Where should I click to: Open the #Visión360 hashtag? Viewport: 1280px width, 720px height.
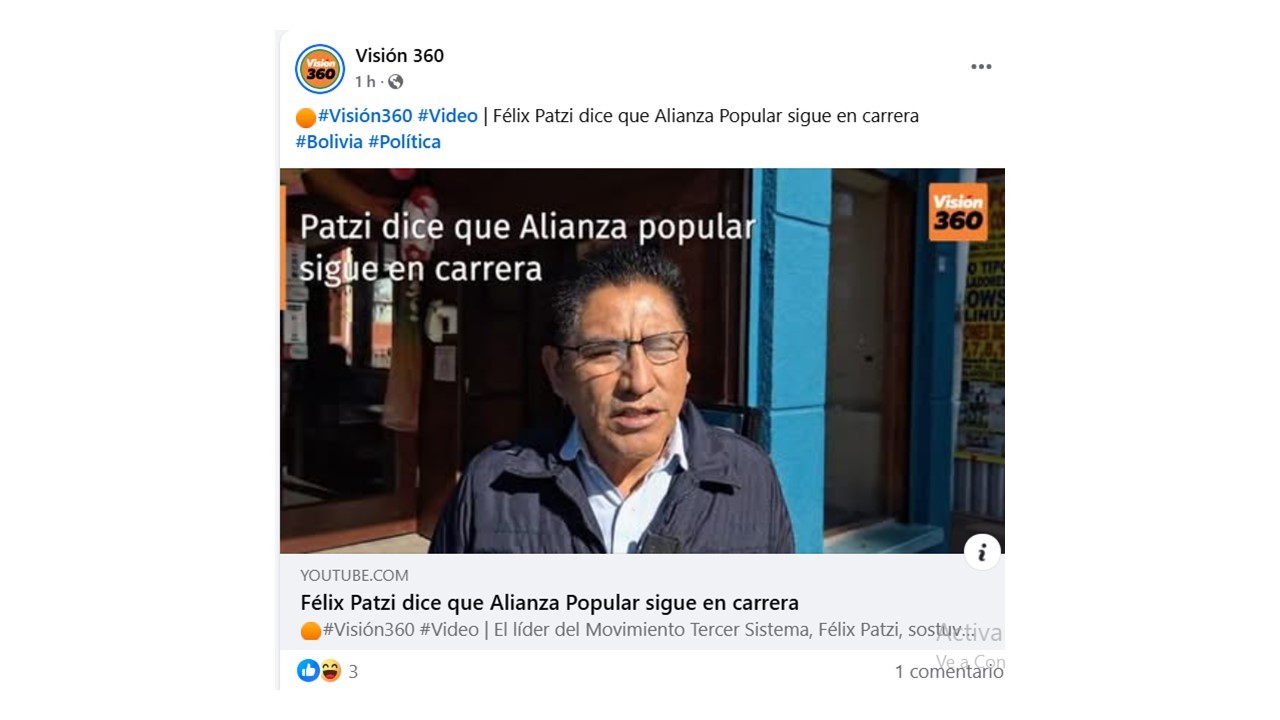tap(365, 116)
